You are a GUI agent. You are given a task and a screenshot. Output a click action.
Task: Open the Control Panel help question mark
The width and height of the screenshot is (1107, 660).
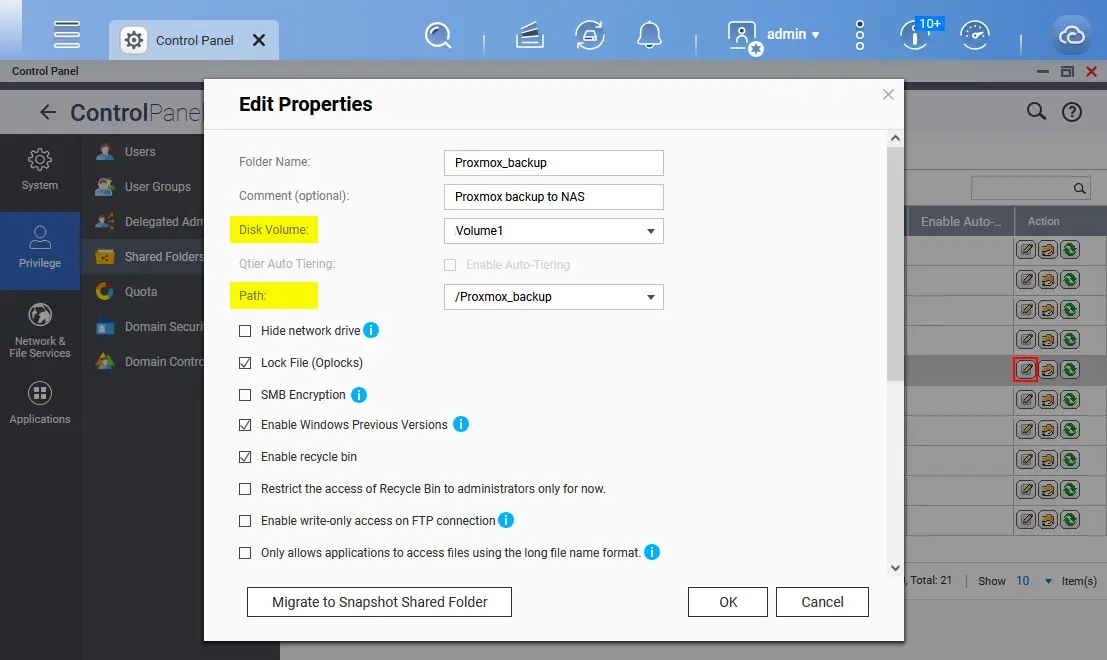tap(1072, 112)
